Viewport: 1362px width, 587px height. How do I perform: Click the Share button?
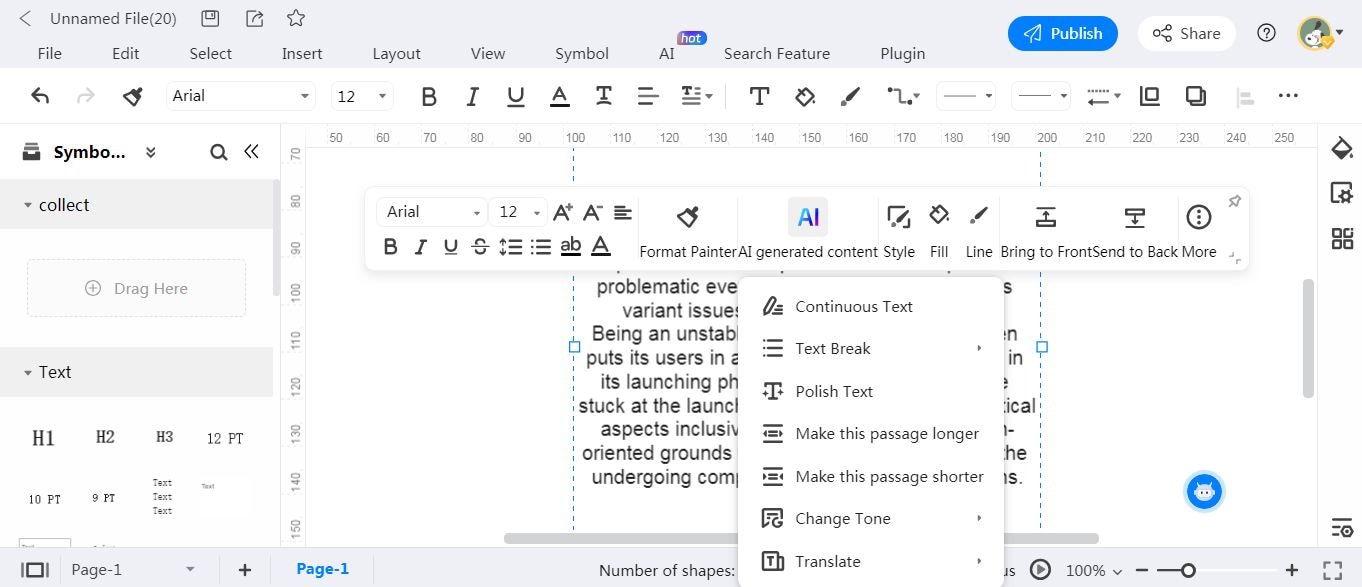pos(1187,33)
